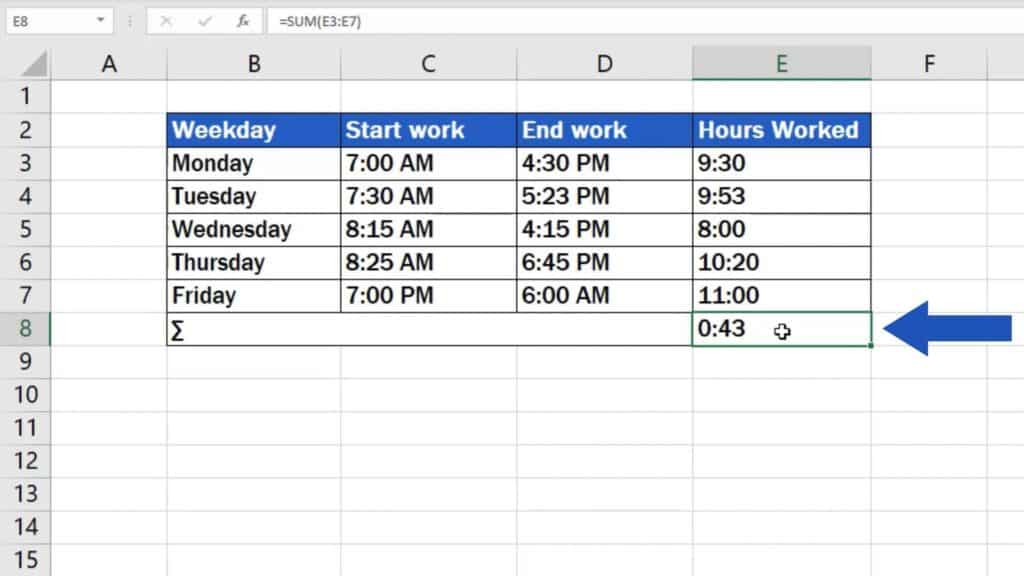1024x576 pixels.
Task: Click empty cell F10 below the table
Action: pos(929,395)
